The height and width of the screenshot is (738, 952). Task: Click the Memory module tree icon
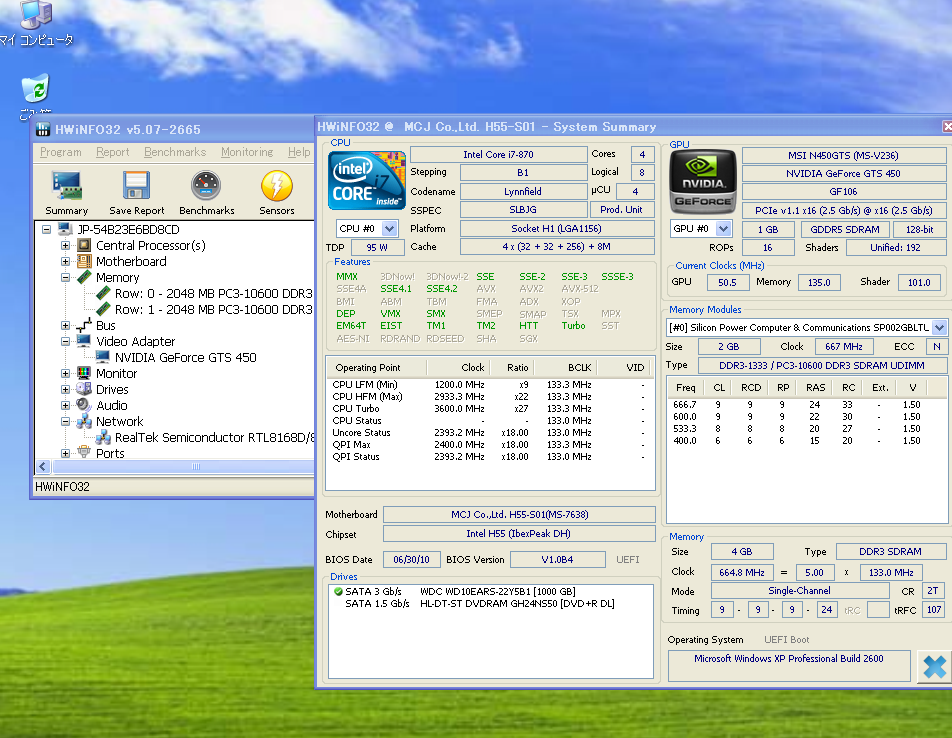pos(84,277)
